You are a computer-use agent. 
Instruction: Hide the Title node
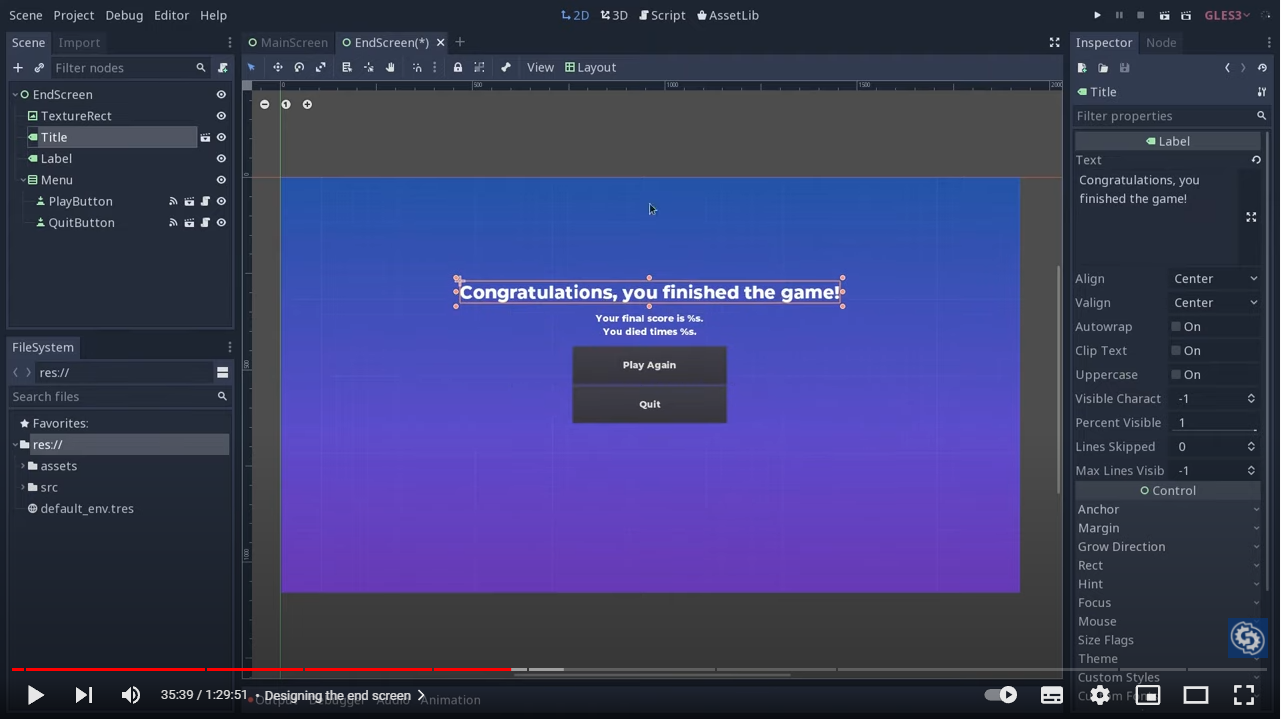tap(221, 137)
